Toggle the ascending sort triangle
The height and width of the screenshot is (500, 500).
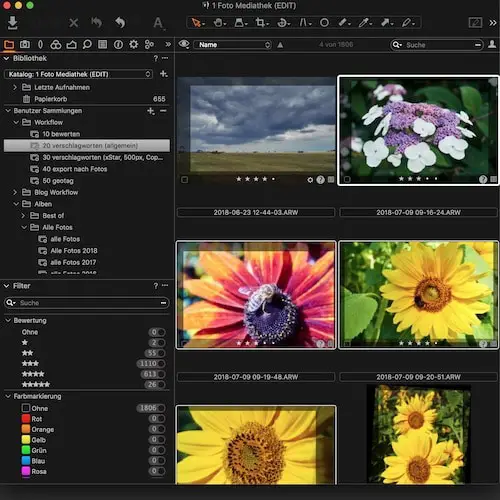coord(280,45)
